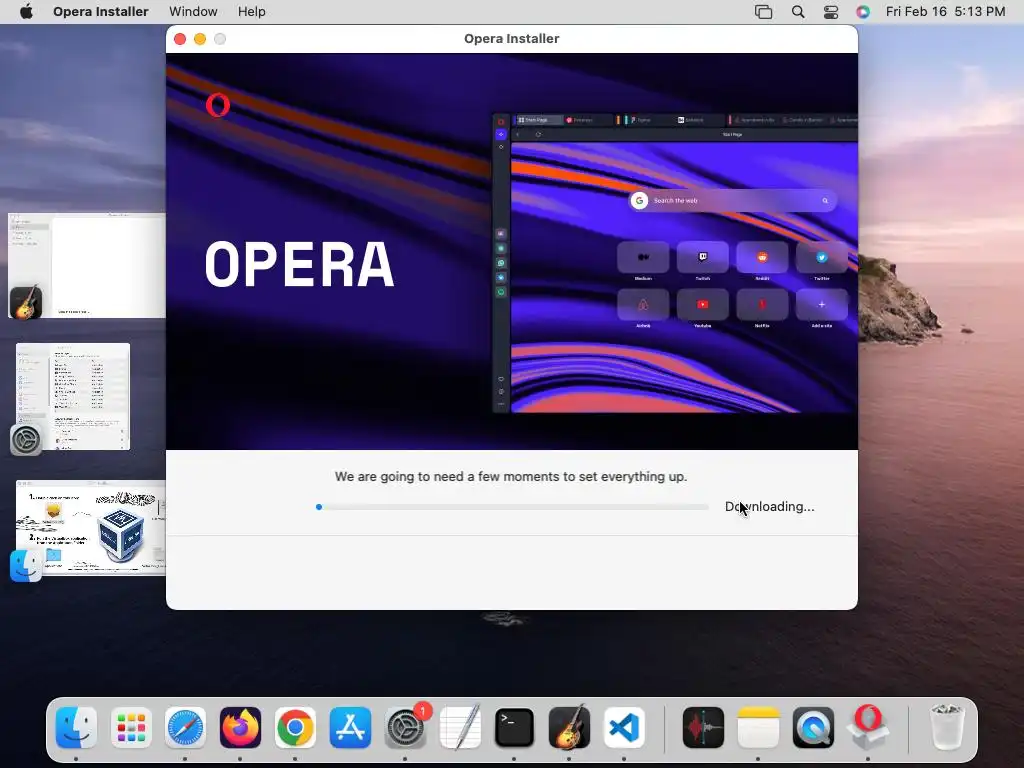This screenshot has height=768, width=1024.
Task: Open the Trash from the Dock
Action: click(946, 728)
